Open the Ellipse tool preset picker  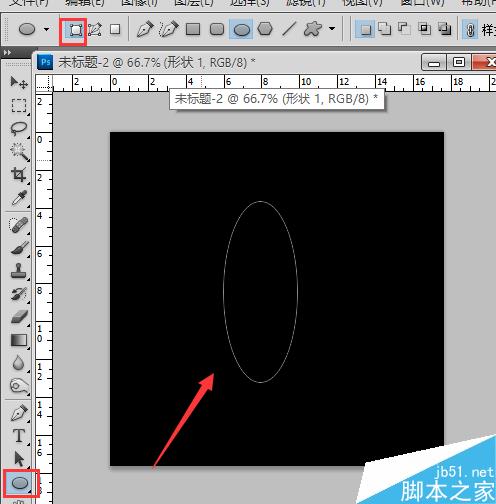[x=46, y=29]
